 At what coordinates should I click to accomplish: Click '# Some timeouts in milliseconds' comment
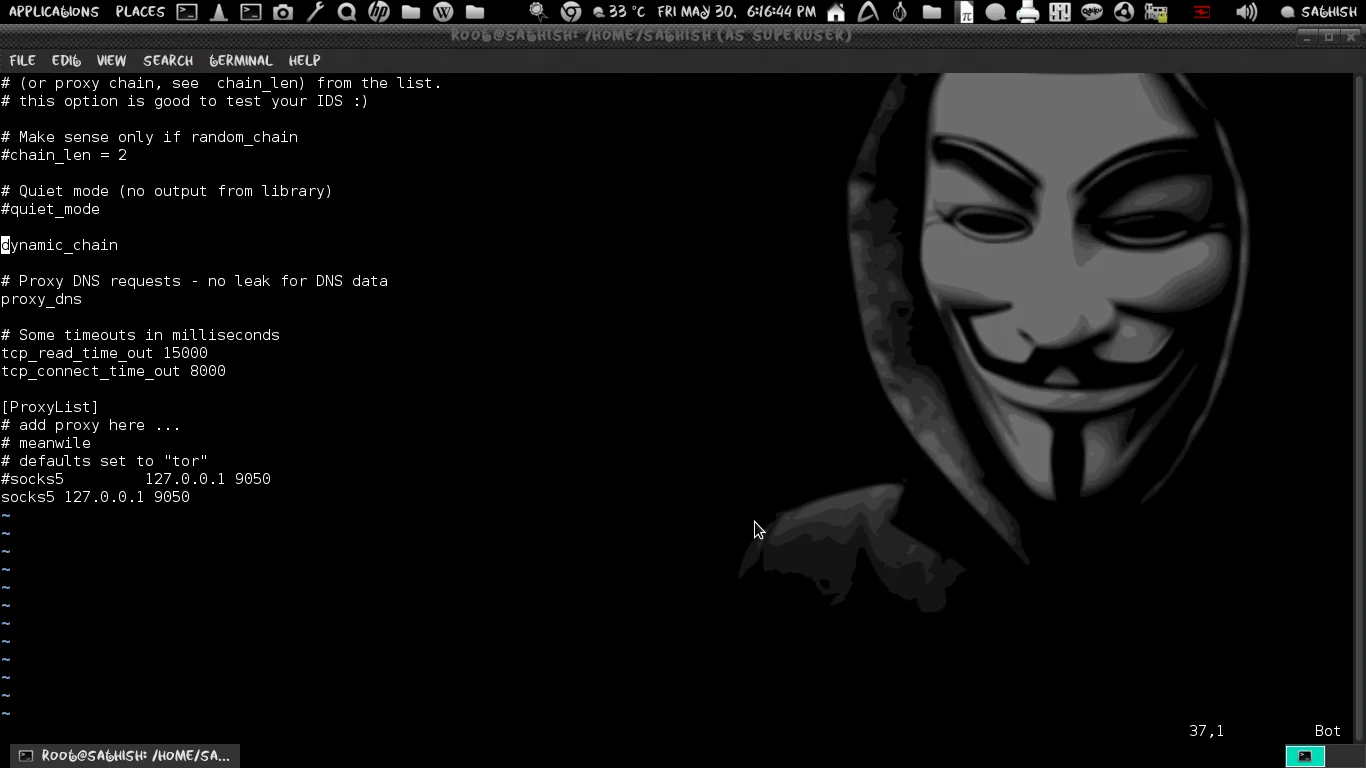click(x=140, y=335)
